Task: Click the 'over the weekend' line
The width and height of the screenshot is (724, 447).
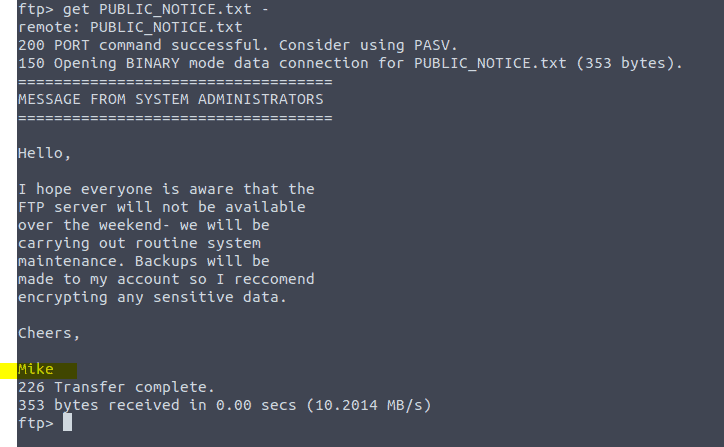Action: [144, 225]
